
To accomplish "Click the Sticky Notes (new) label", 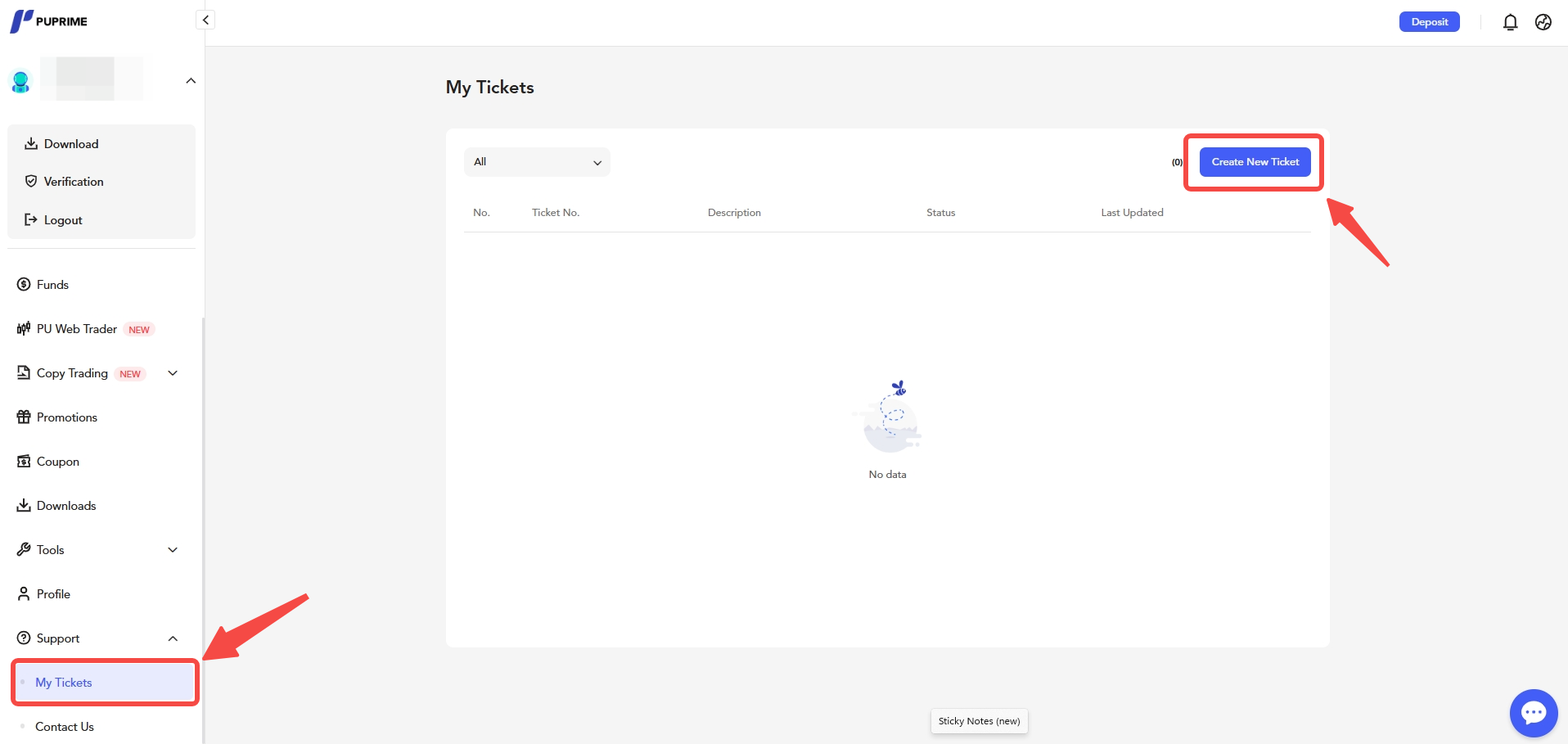I will pyautogui.click(x=979, y=721).
